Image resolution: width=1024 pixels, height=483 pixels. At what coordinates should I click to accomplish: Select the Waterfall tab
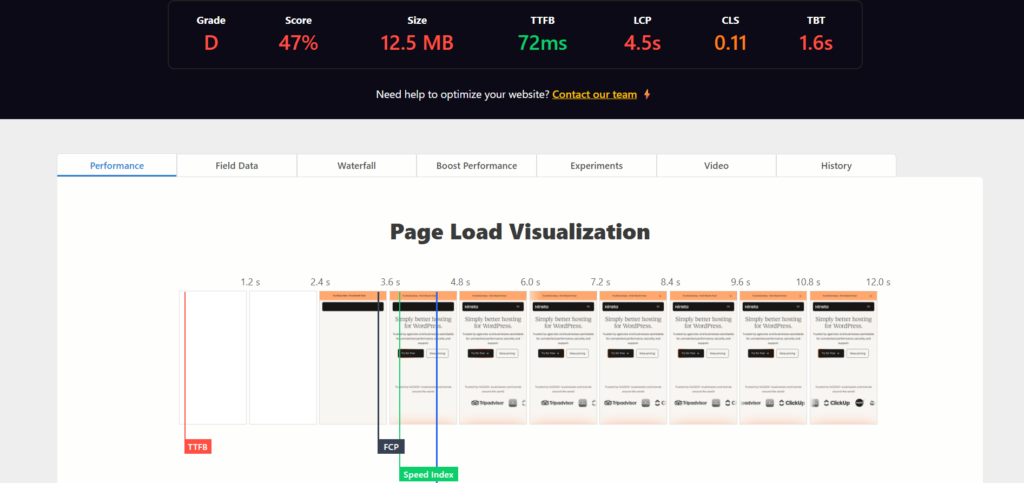[x=356, y=166]
